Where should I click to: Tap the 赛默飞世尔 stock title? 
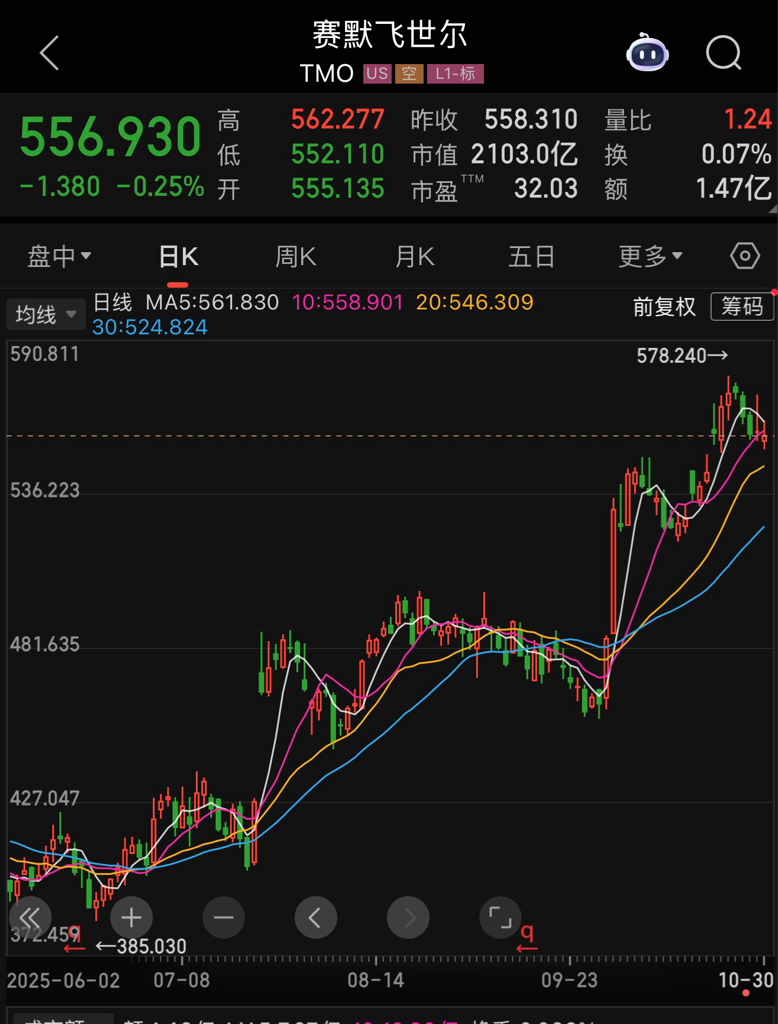pos(389,35)
